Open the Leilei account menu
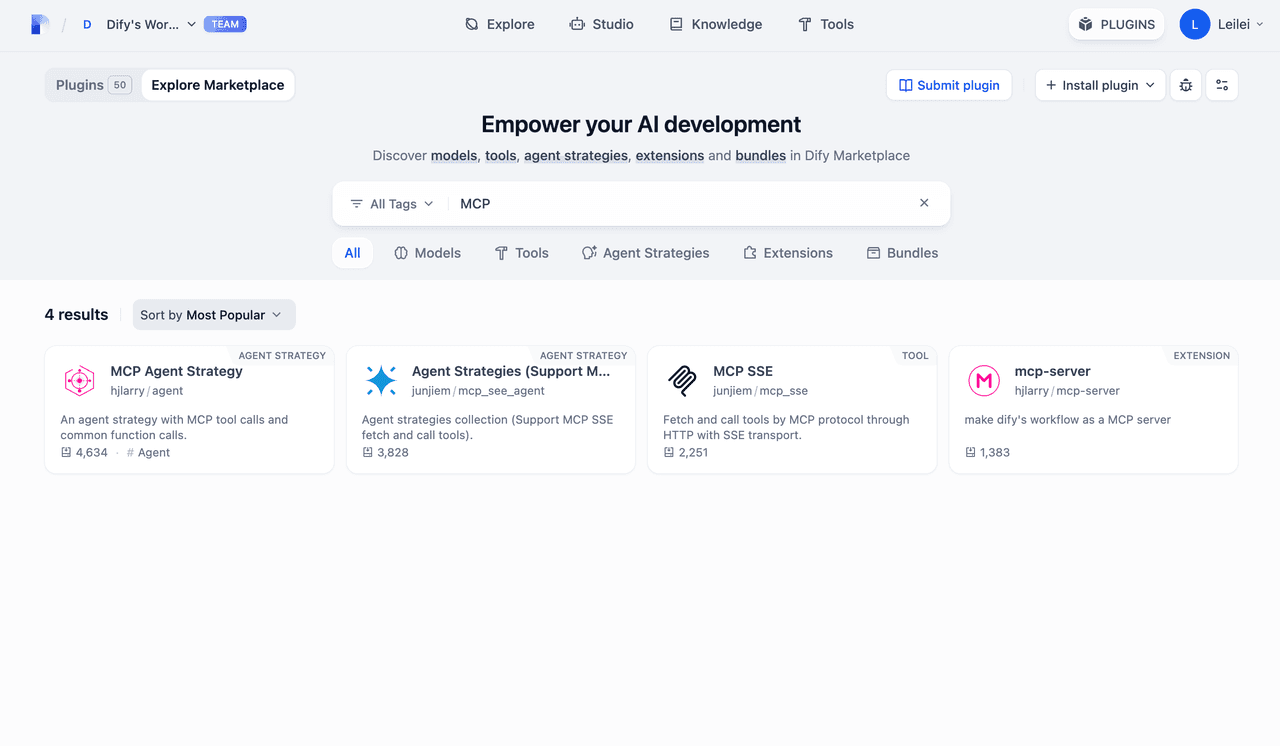The width and height of the screenshot is (1280, 746). (x=1222, y=24)
